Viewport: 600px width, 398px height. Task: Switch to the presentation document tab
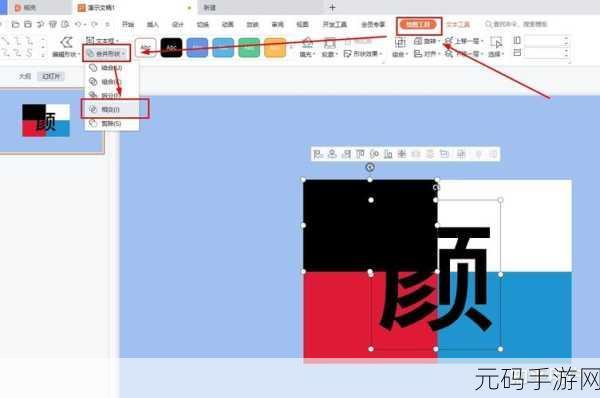134,8
